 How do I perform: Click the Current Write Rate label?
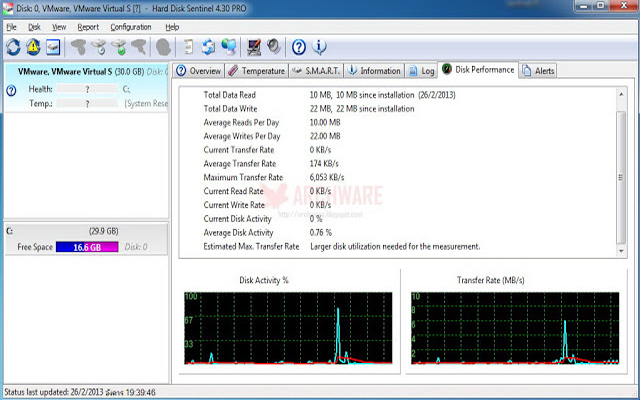pyautogui.click(x=234, y=205)
